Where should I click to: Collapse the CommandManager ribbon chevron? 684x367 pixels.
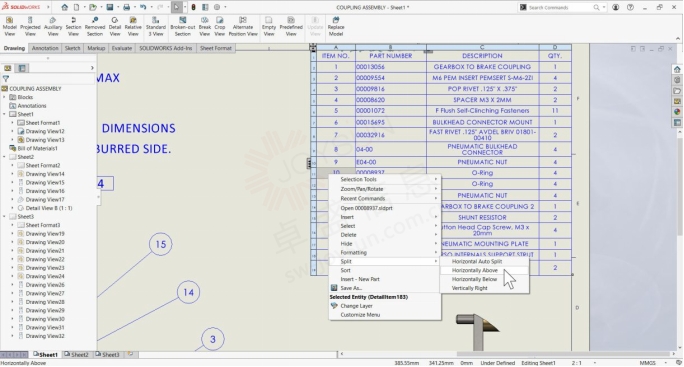[x=677, y=39]
